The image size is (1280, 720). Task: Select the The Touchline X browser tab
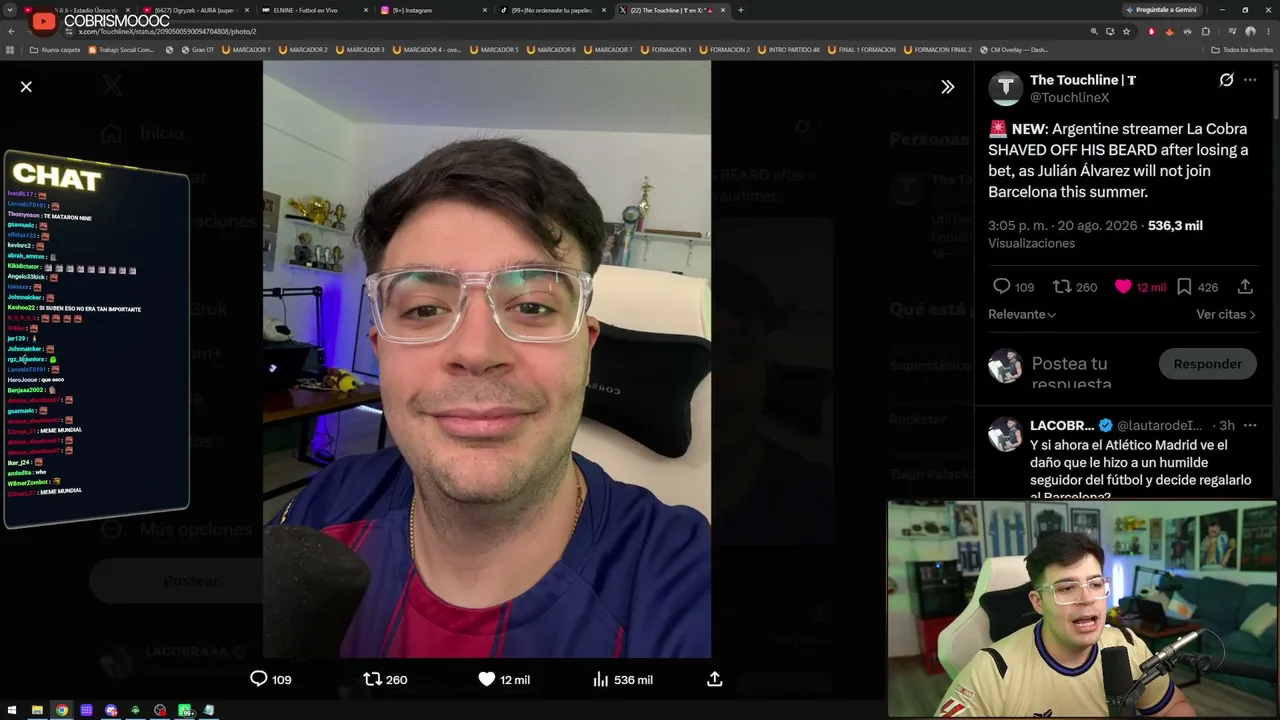(x=671, y=10)
